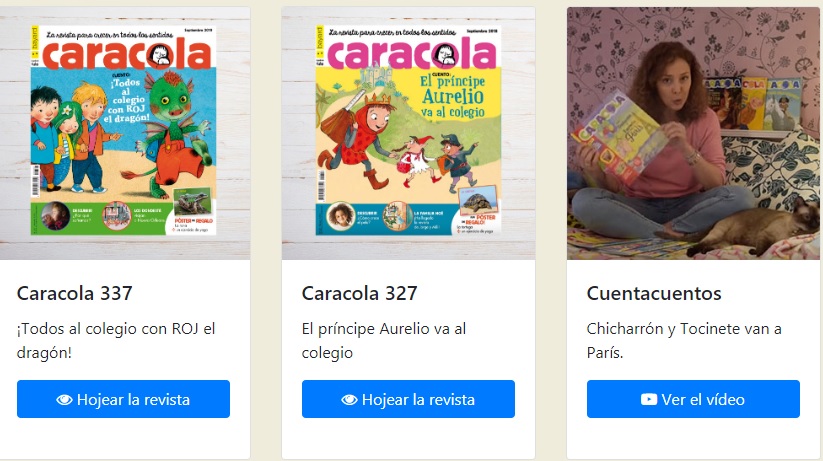Open the Caracola 337 cover image
Viewport: 823px width, 461px height.
[123, 133]
